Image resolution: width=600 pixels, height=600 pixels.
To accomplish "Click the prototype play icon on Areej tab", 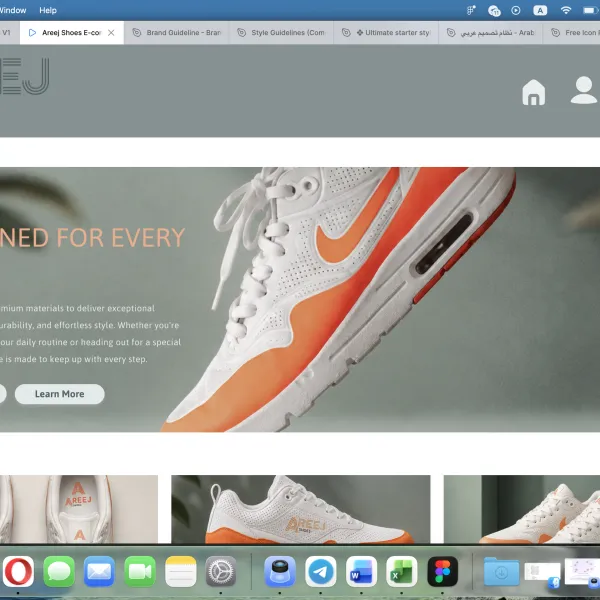I will (x=33, y=33).
